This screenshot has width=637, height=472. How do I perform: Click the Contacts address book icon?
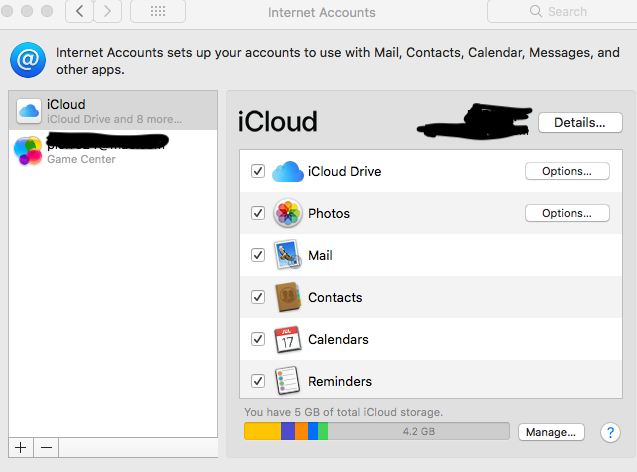(x=288, y=297)
